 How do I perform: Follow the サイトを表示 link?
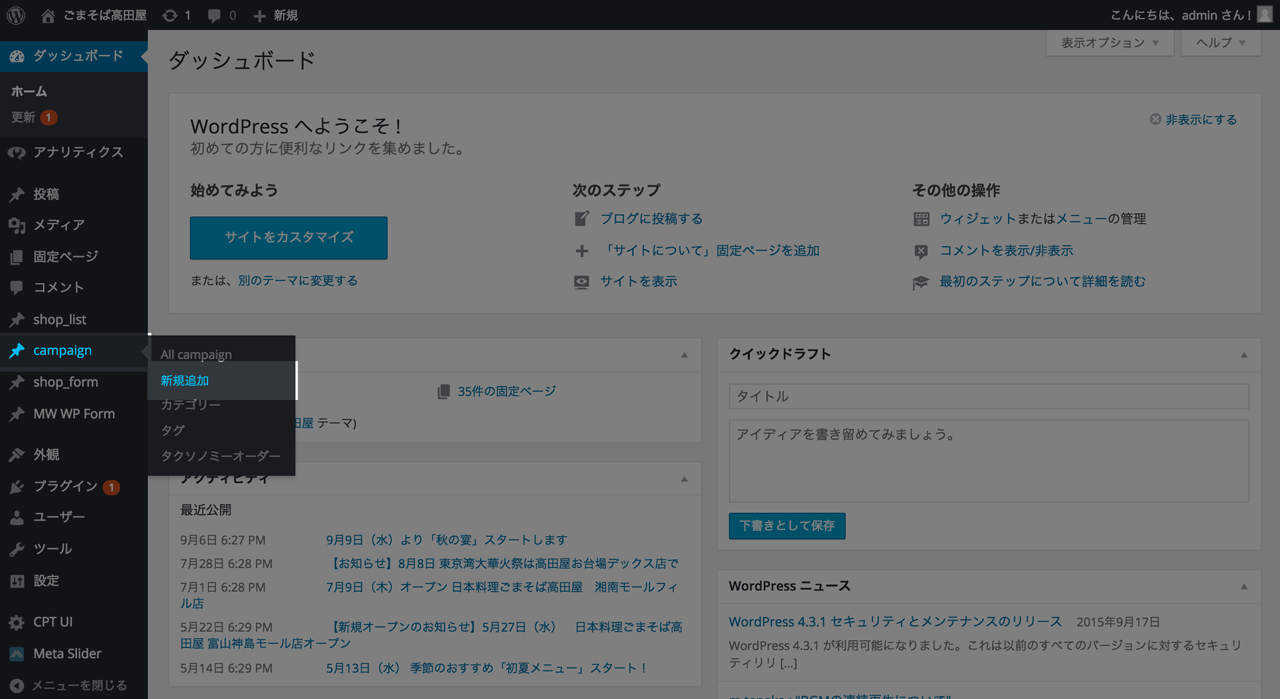(639, 282)
